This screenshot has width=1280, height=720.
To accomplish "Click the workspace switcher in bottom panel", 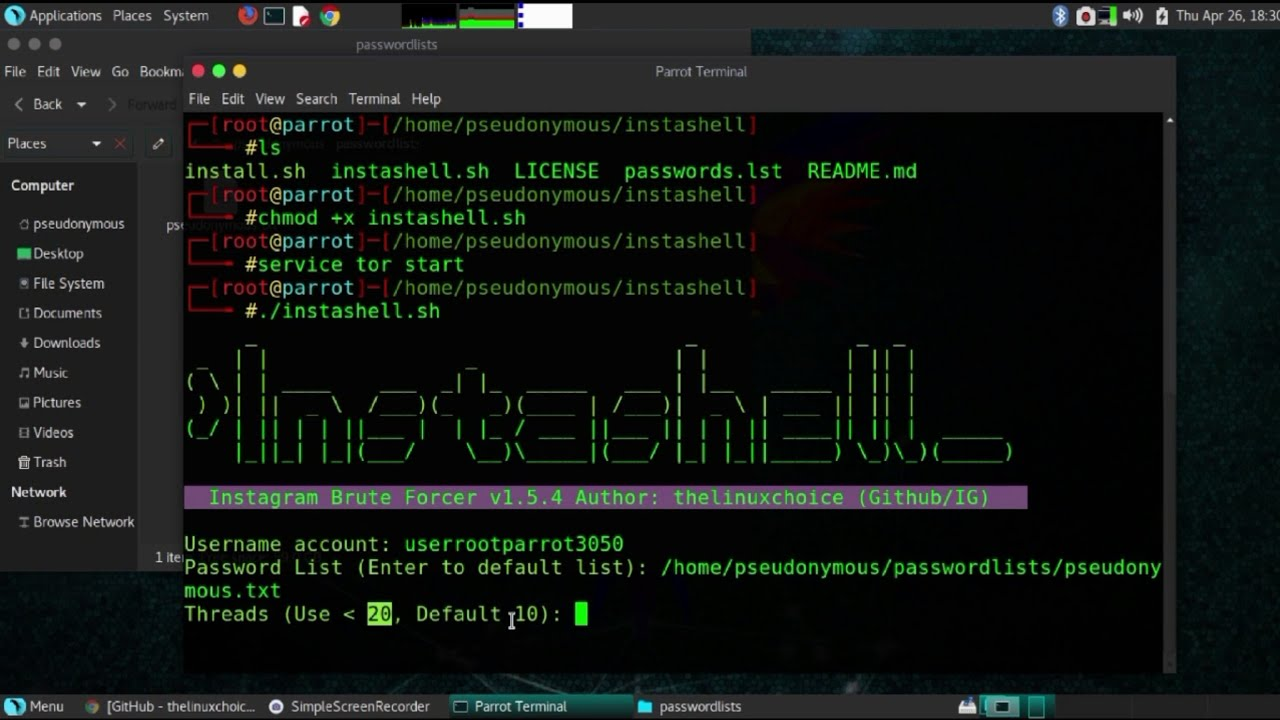I will point(1017,706).
